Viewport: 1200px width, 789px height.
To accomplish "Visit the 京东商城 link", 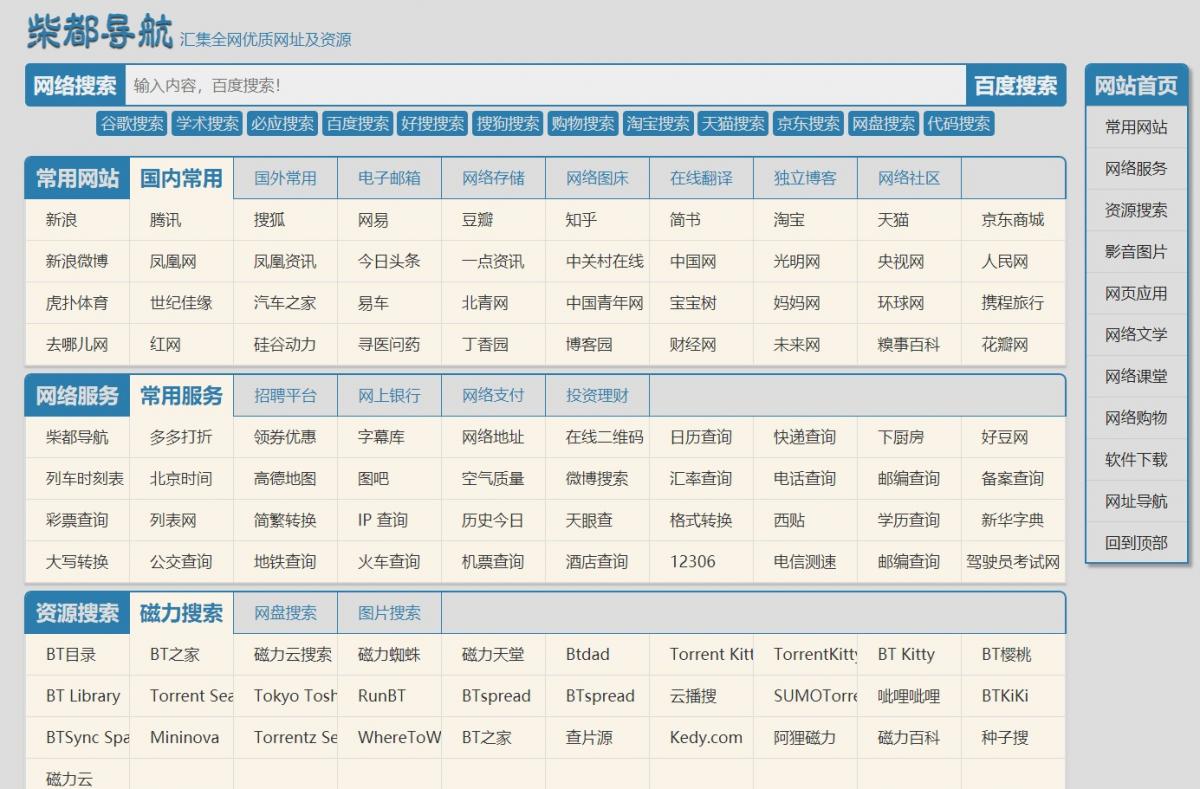I will pos(1012,220).
